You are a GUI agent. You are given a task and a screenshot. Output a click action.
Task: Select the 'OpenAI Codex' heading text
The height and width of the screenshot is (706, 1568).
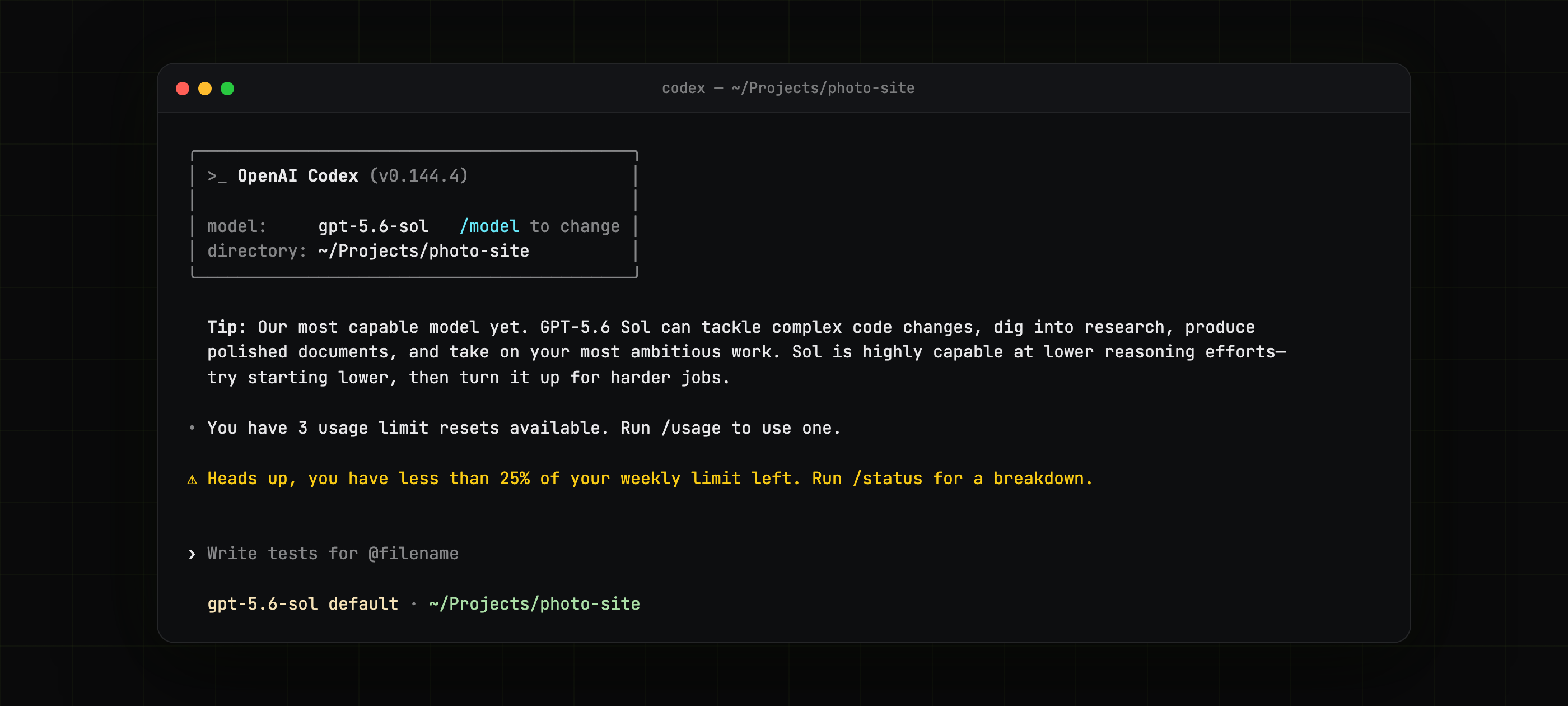point(298,176)
